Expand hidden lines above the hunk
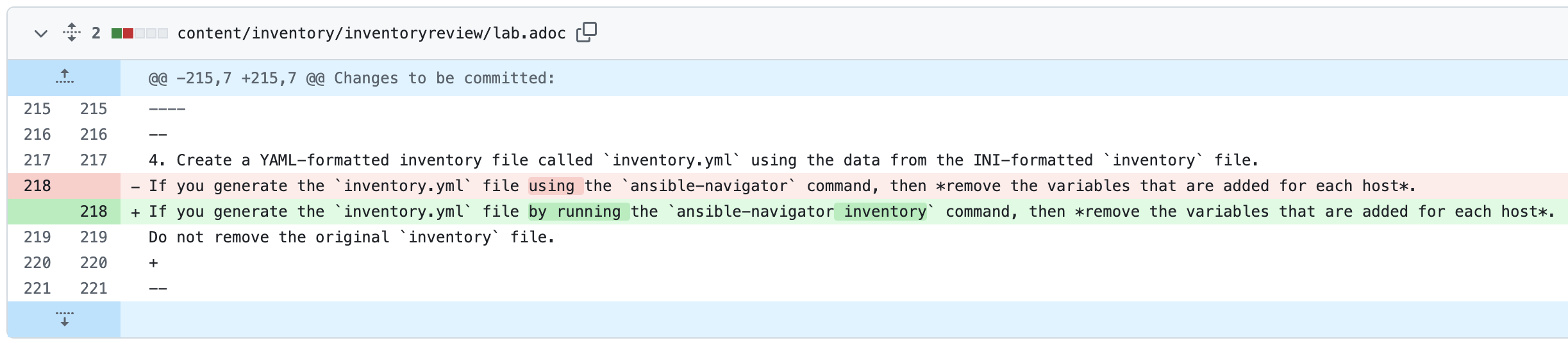Screen dimensions: 1568x345 pyautogui.click(x=64, y=78)
